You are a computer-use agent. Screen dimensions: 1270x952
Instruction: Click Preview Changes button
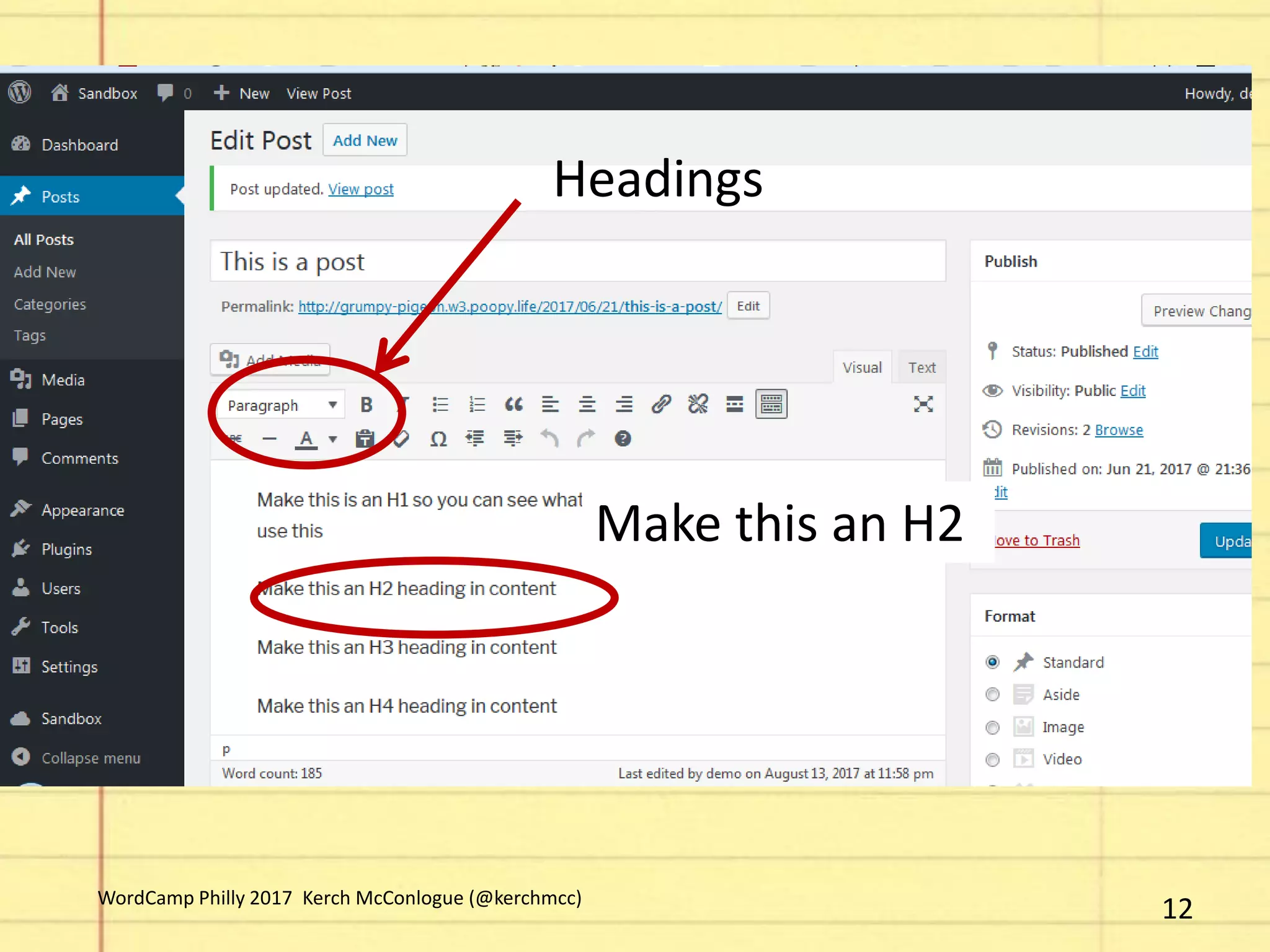(1197, 311)
